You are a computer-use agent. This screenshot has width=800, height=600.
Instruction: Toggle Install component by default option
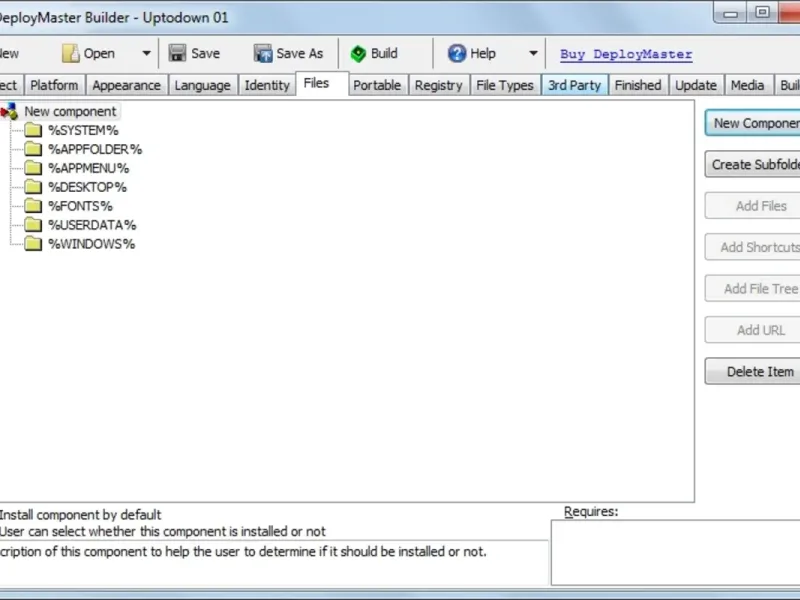80,515
